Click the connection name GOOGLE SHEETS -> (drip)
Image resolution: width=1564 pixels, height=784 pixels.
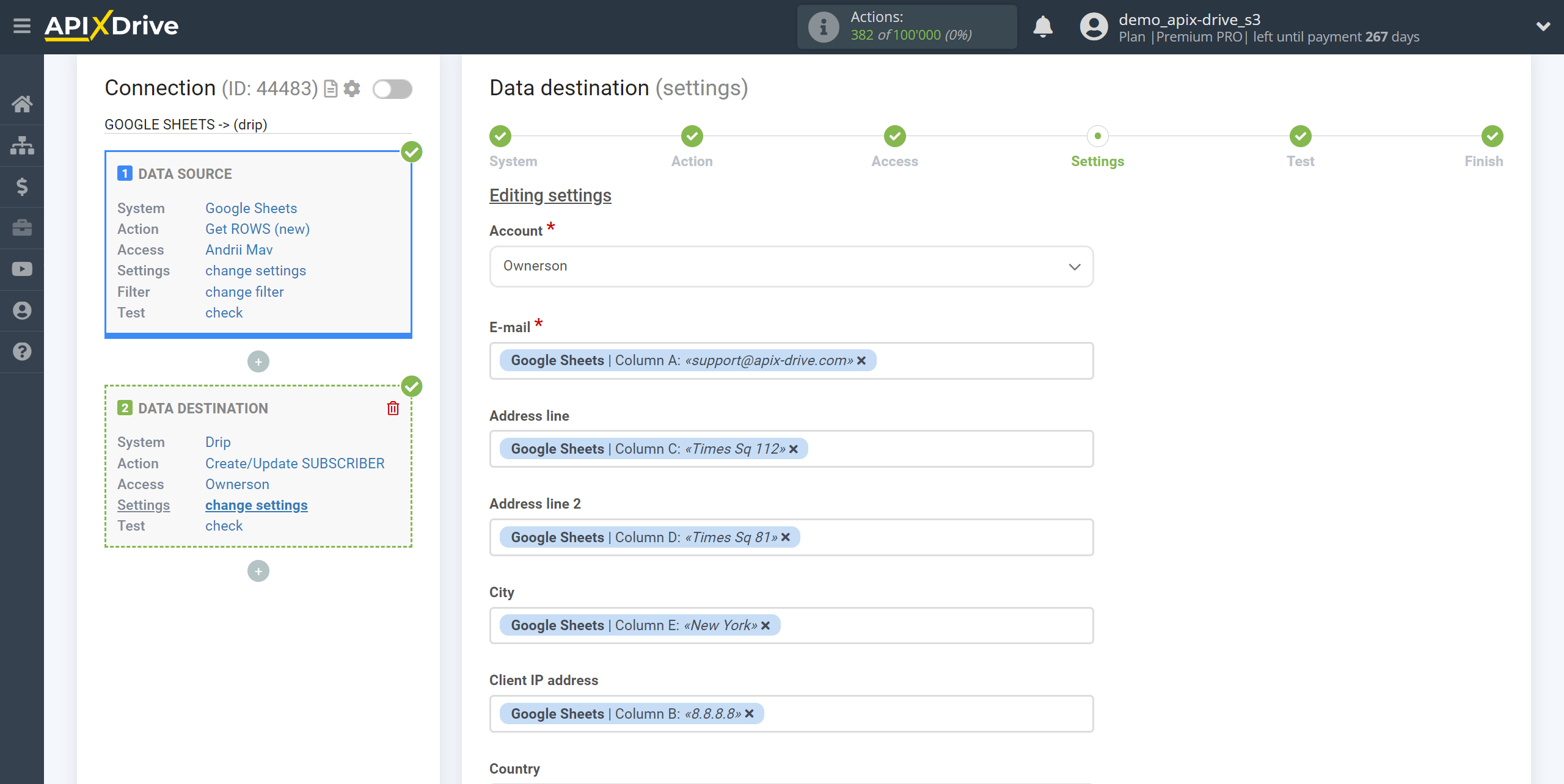coord(186,125)
